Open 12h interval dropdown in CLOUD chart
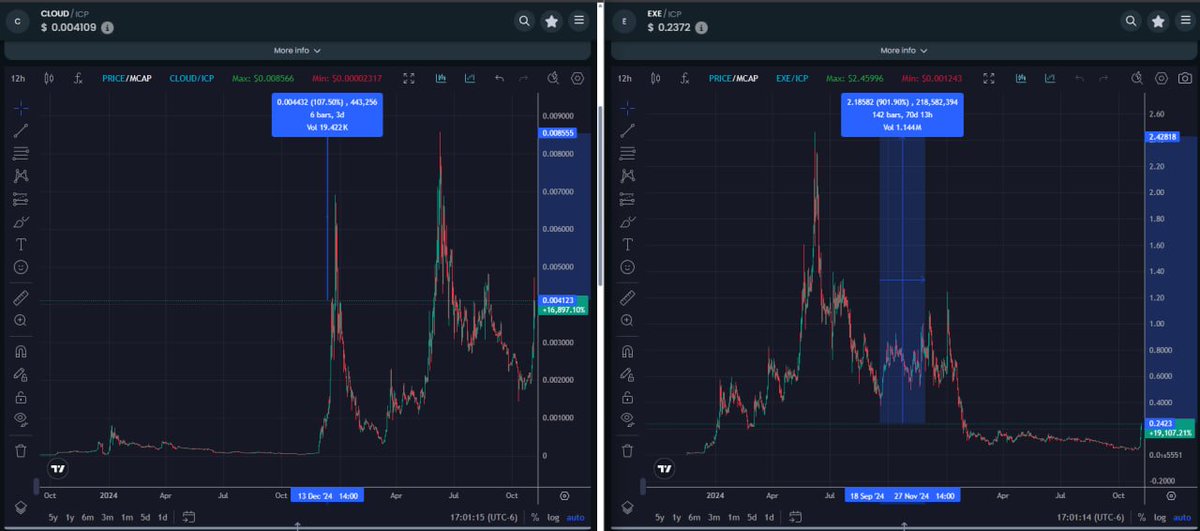This screenshot has width=1200, height=531. 19,78
